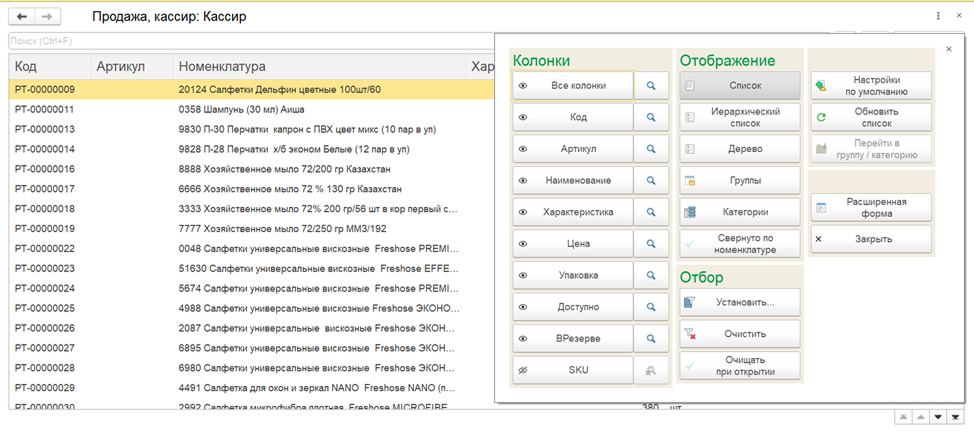This screenshot has height=433, width=974.
Task: Select row 51630 Салфетки универсальные вискозные
Action: point(252,268)
